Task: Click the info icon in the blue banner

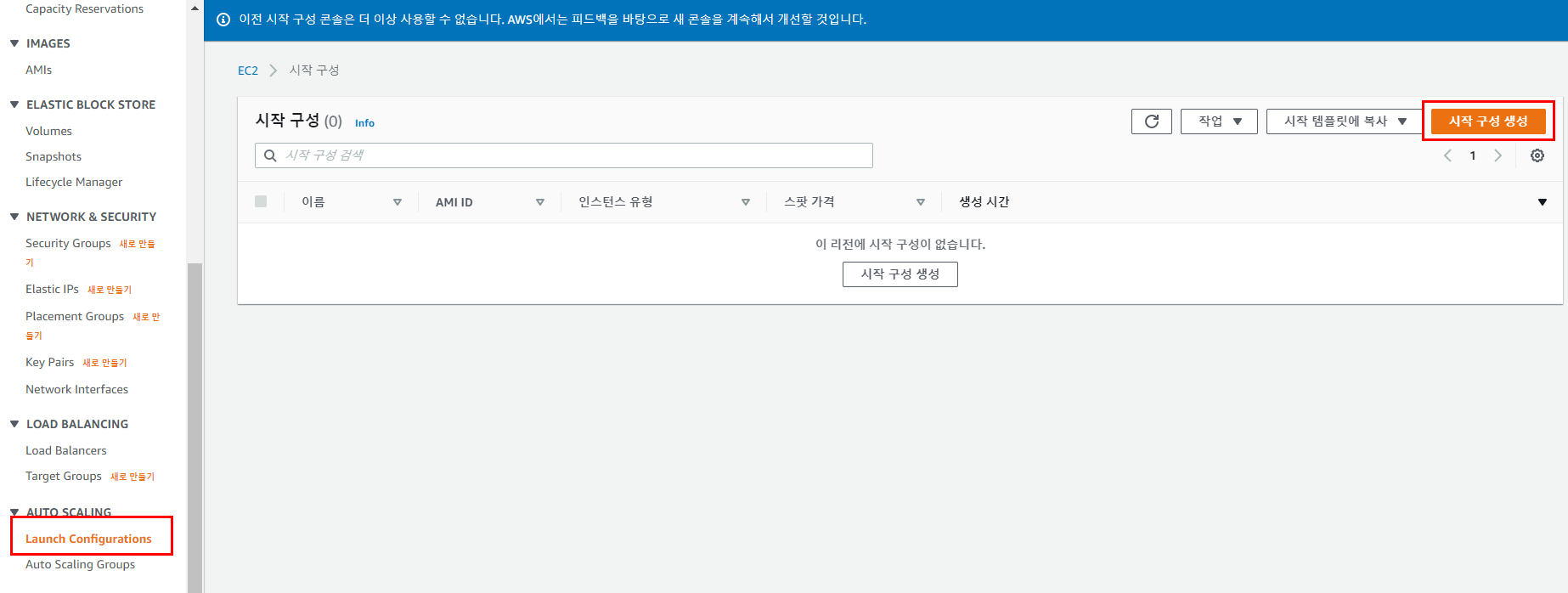Action: point(223,20)
